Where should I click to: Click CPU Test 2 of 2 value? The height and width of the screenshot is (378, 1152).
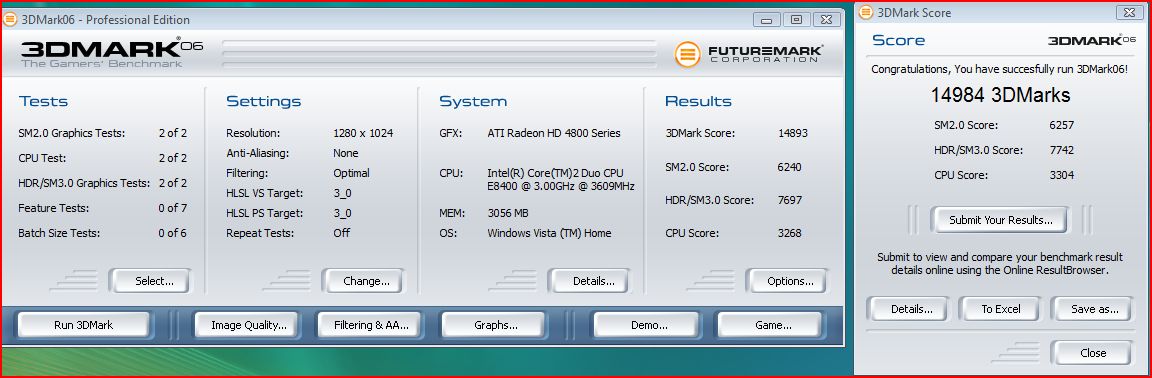173,158
